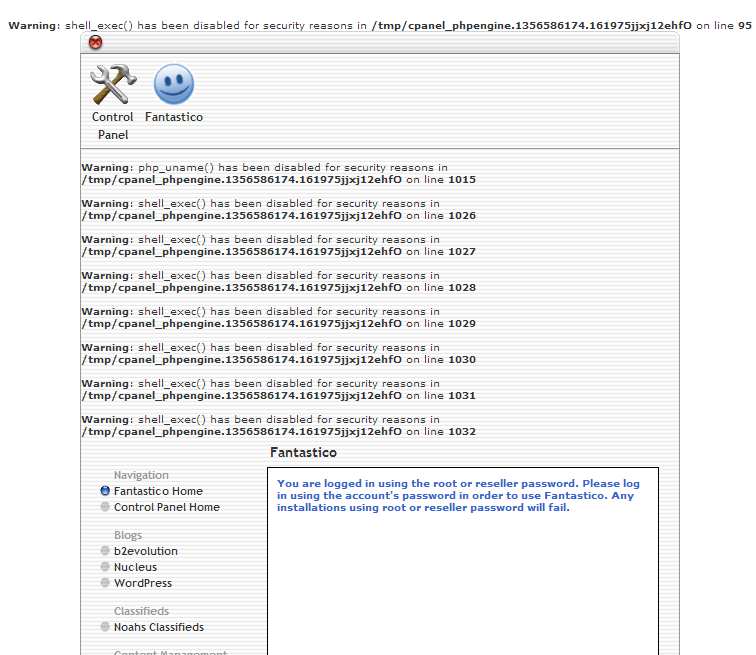
Task: Click the blue root or reseller password notice
Action: [458, 495]
